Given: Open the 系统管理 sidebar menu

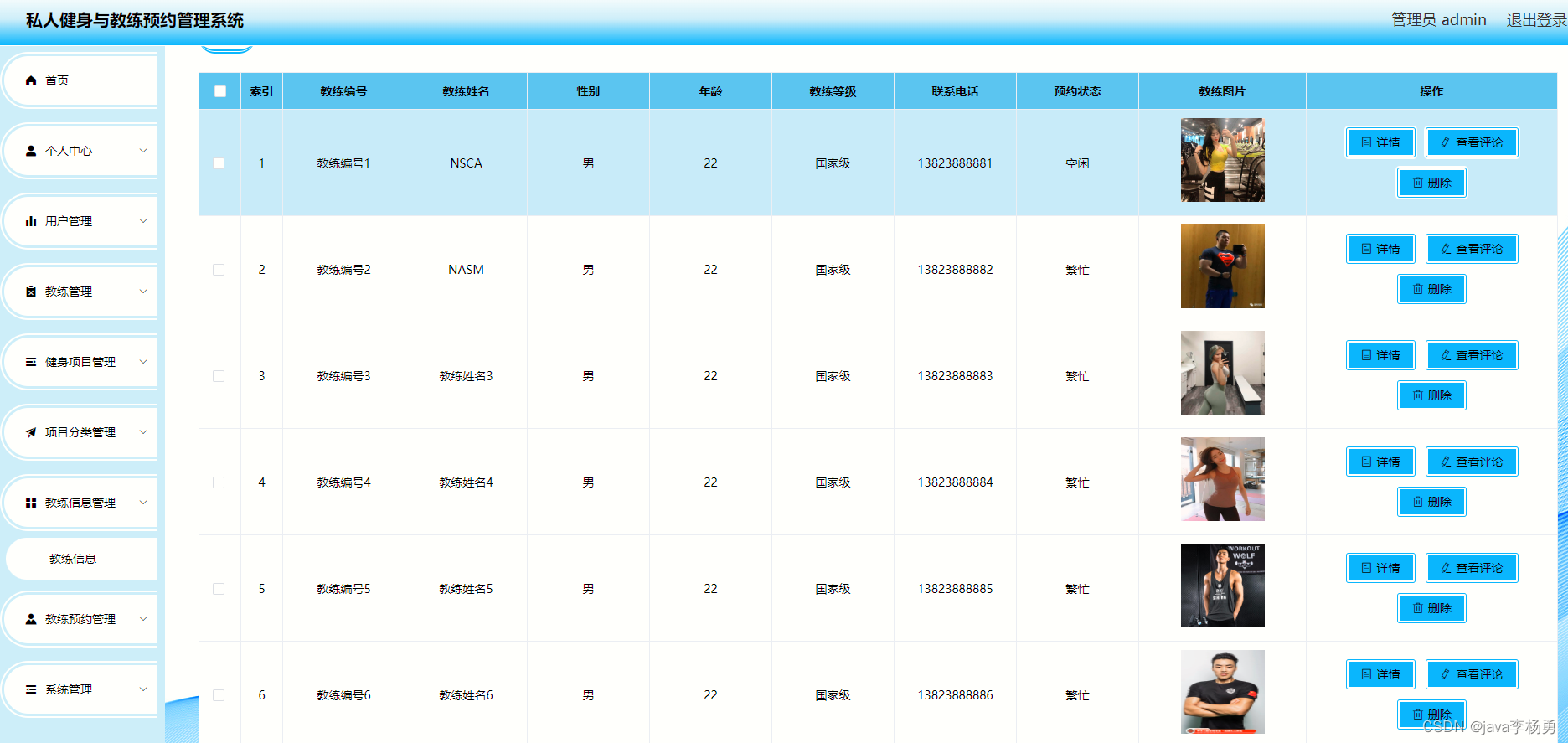Looking at the screenshot, I should 80,689.
